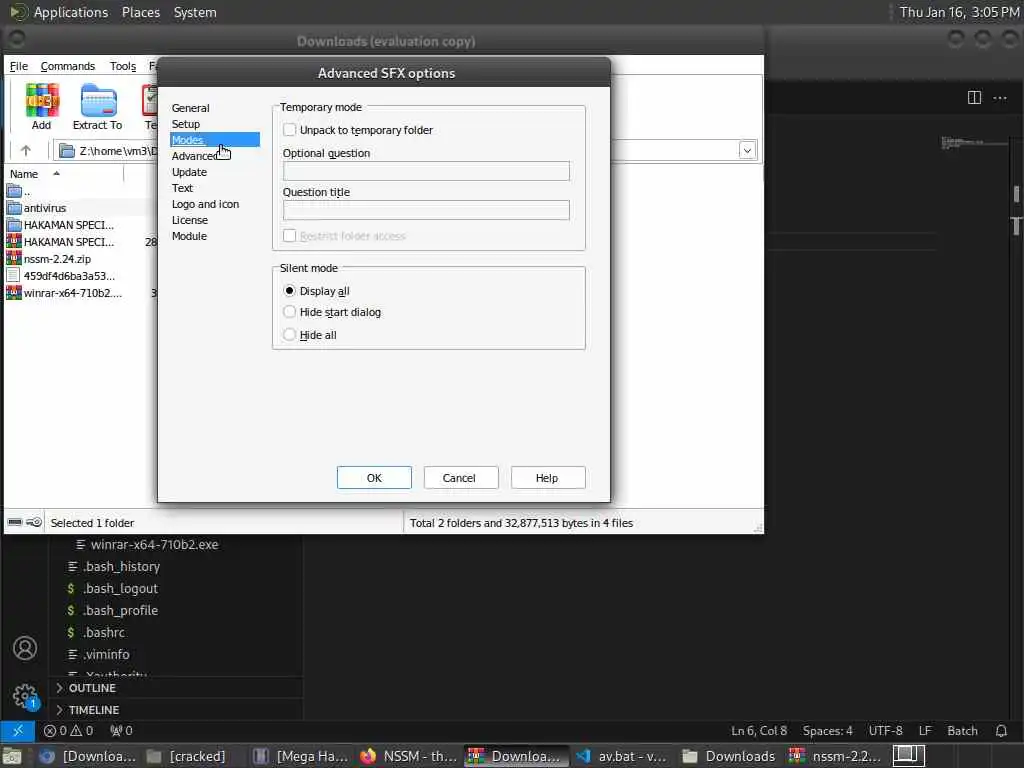The height and width of the screenshot is (768, 1024).
Task: Open the VS Code editor more actions ellipsis
Action: pyautogui.click(x=1000, y=98)
